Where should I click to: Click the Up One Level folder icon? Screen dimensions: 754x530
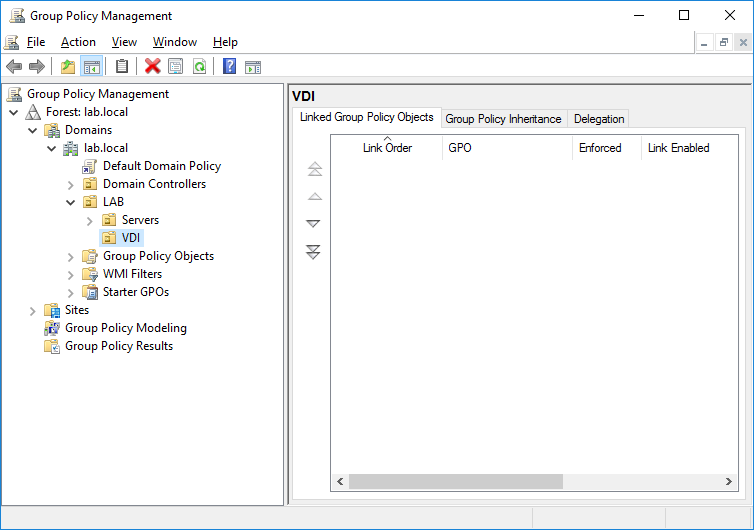[67, 67]
